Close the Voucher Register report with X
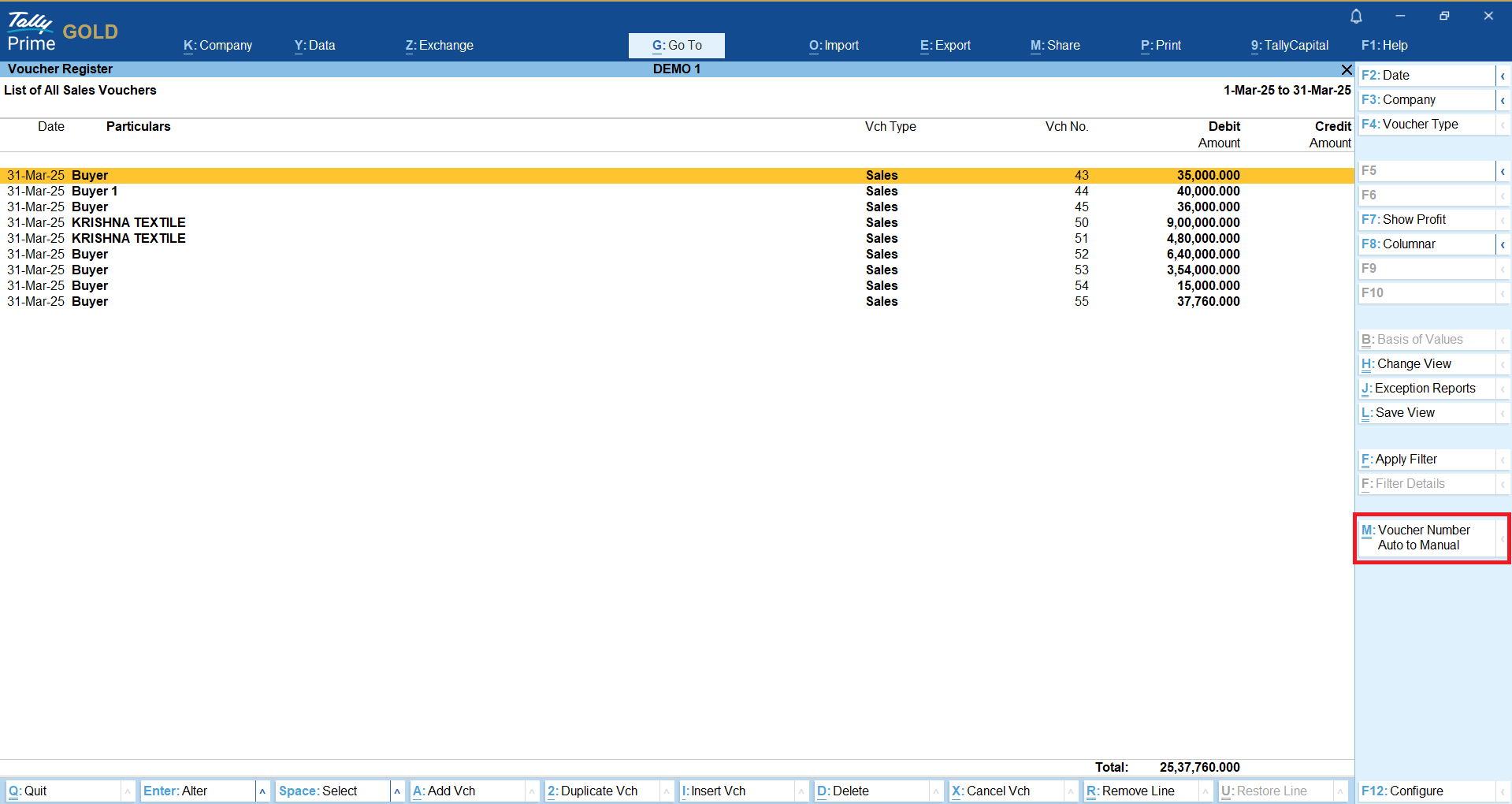Viewport: 1512px width, 804px height. point(1347,69)
